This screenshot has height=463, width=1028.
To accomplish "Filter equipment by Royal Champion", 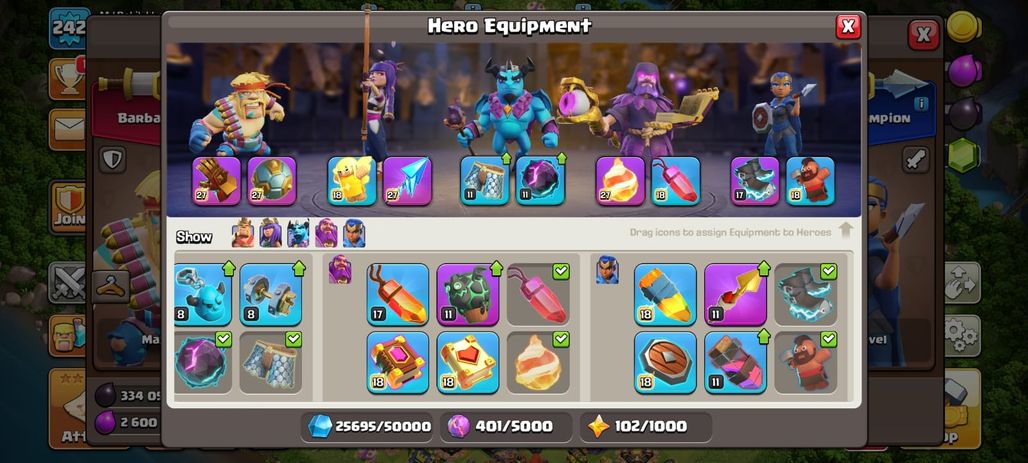I will click(x=354, y=233).
